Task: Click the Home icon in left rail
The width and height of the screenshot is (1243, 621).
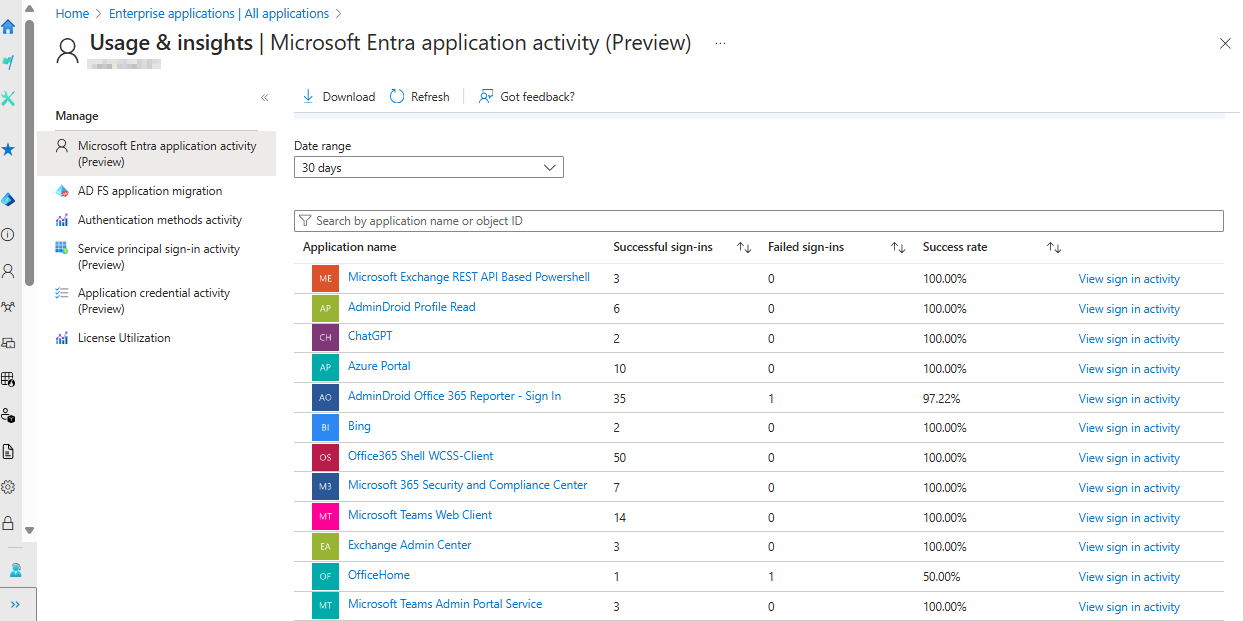Action: (x=8, y=27)
